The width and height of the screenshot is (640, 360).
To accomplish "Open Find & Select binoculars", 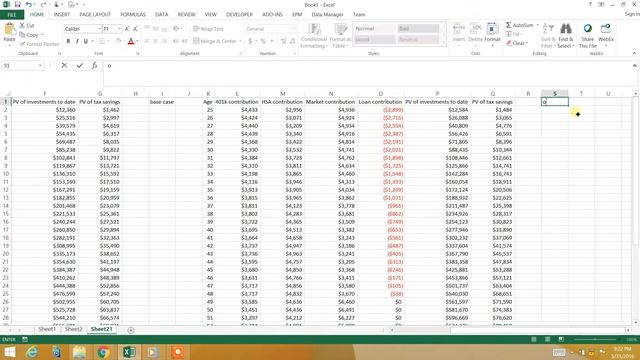I will click(x=566, y=35).
